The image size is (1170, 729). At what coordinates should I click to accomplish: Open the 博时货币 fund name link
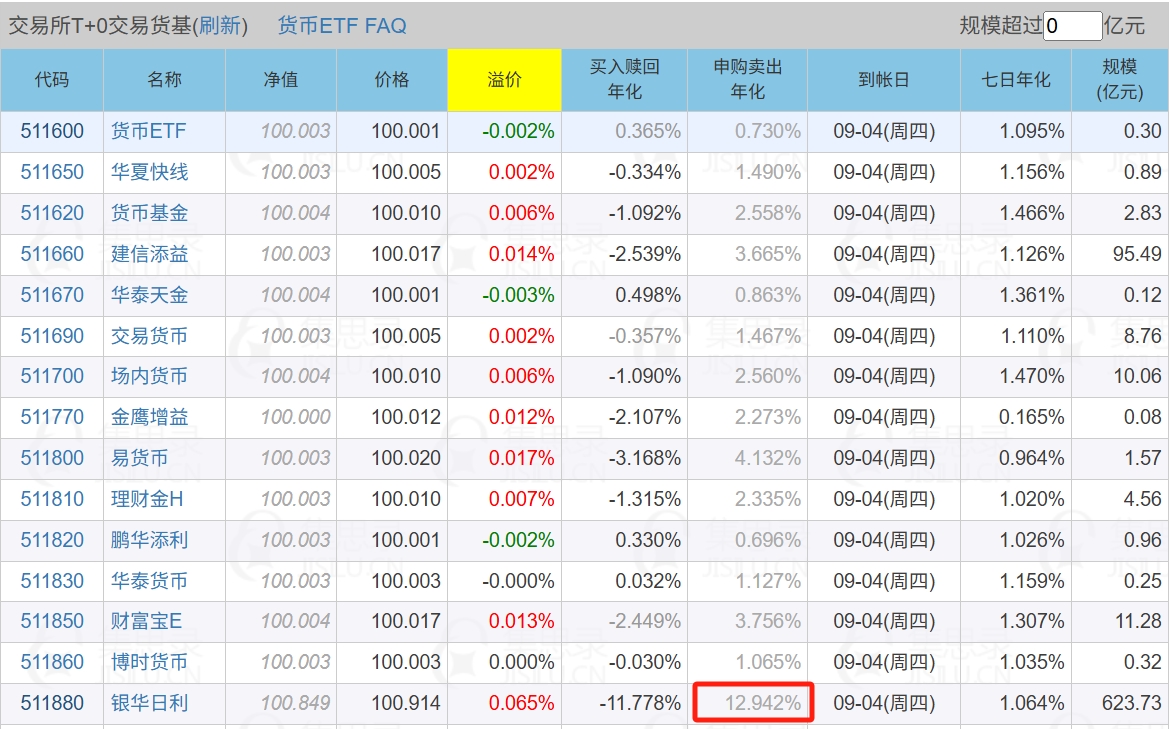149,663
